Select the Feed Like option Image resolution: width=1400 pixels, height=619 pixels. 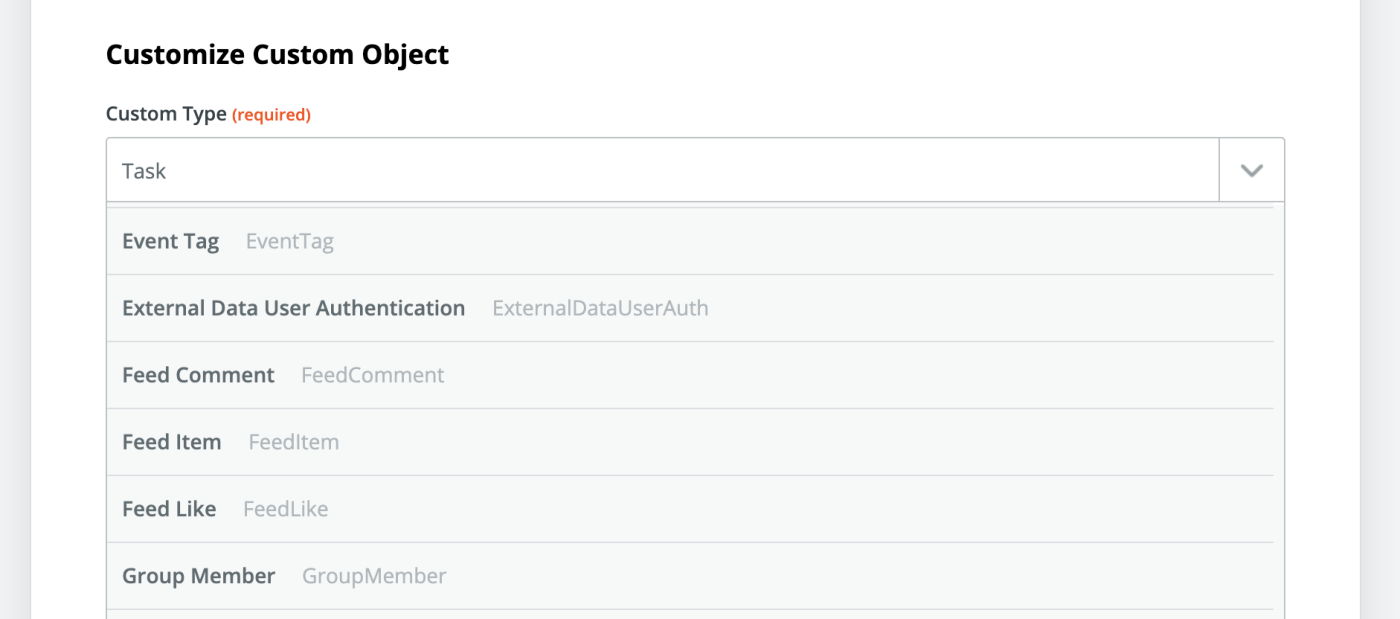(169, 510)
